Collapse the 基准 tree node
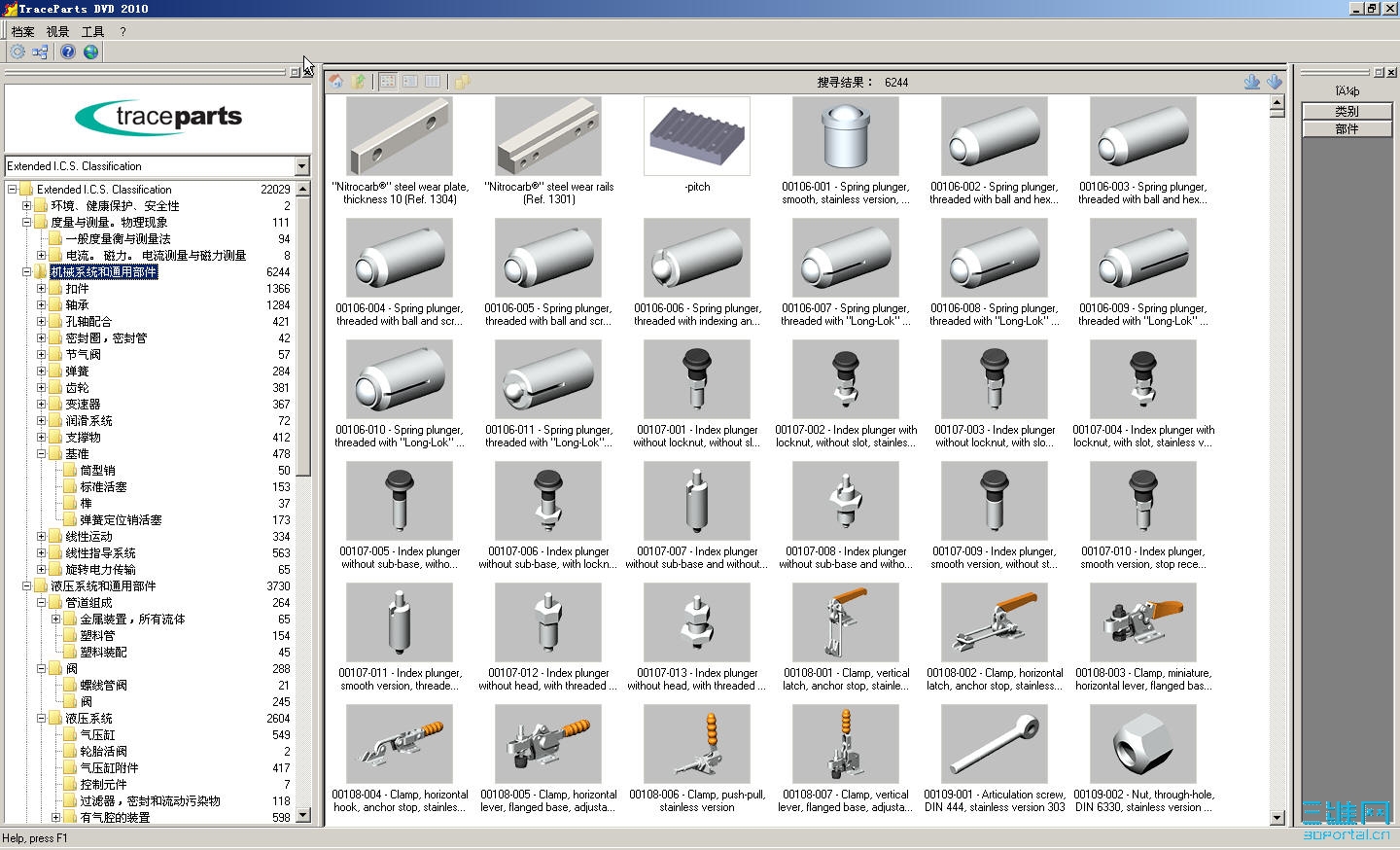This screenshot has width=1400, height=850. pos(42,454)
